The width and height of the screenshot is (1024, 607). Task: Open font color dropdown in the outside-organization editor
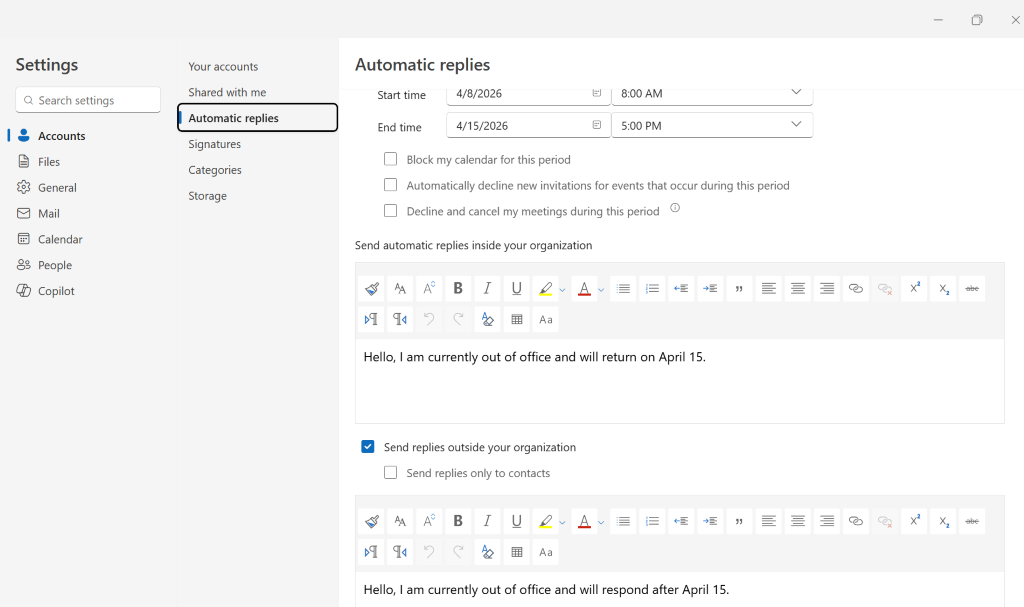pyautogui.click(x=601, y=522)
